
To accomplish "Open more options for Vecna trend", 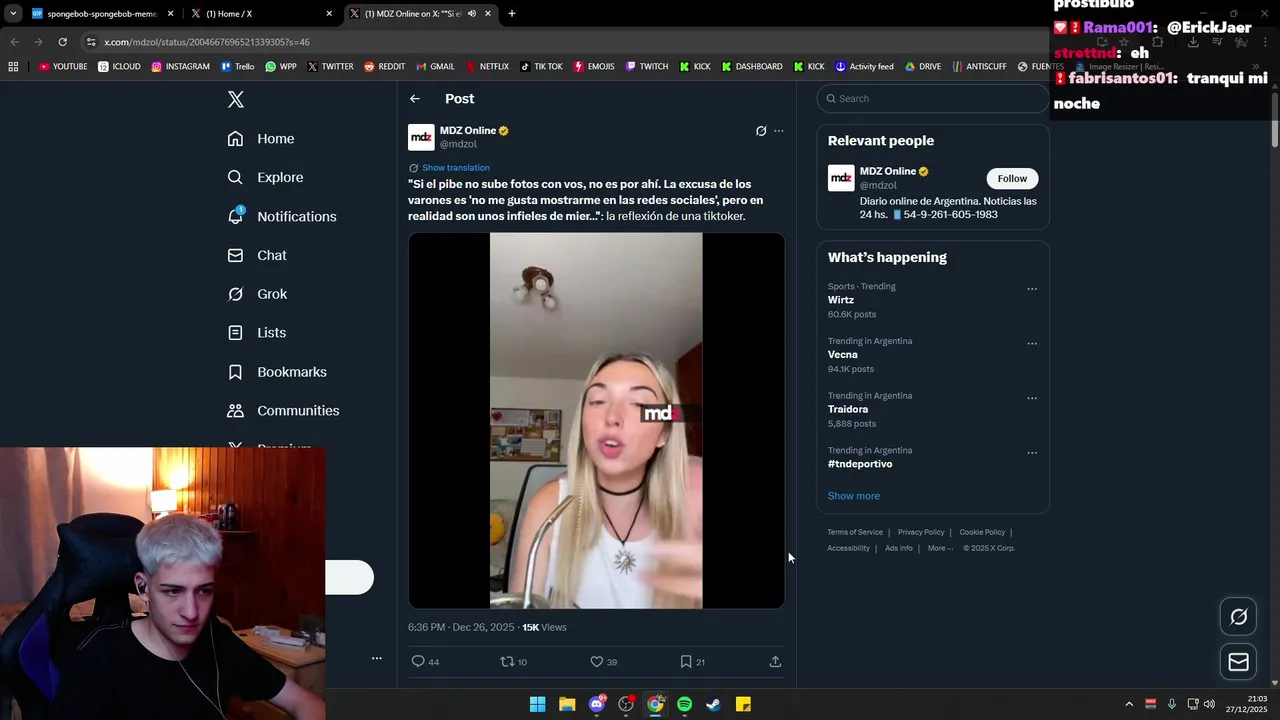I will (1032, 343).
